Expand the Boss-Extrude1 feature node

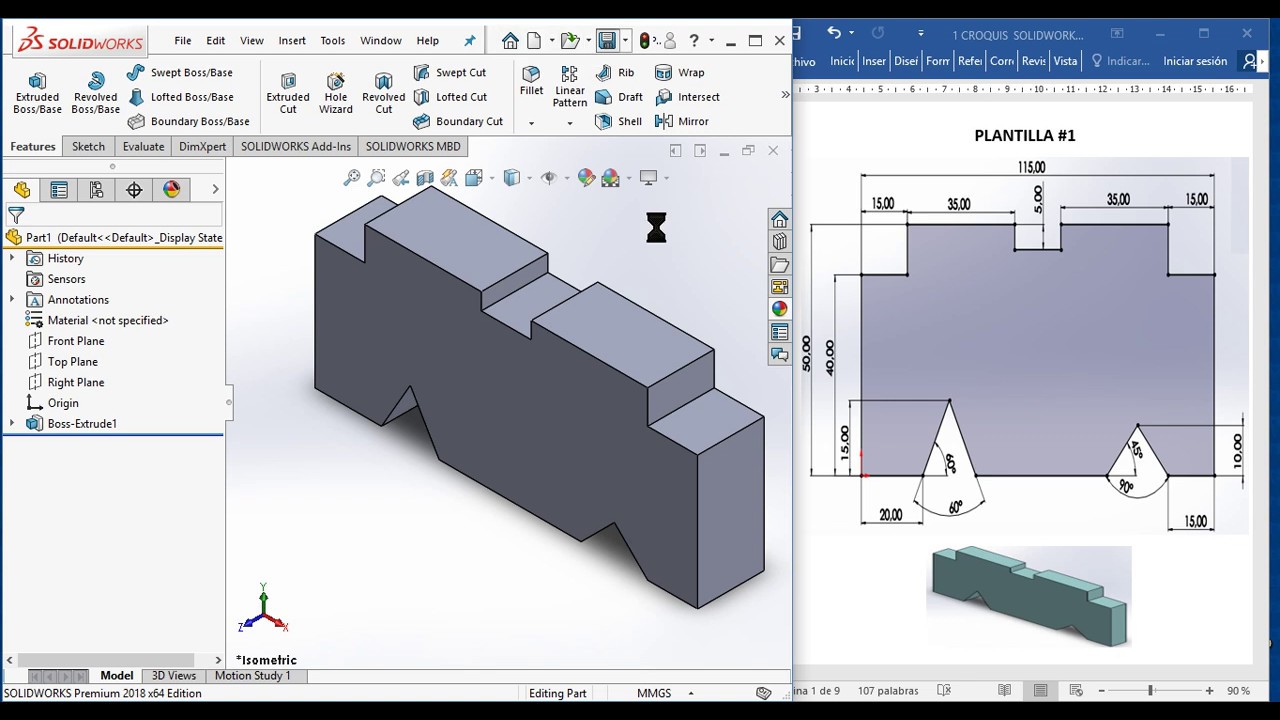12,423
